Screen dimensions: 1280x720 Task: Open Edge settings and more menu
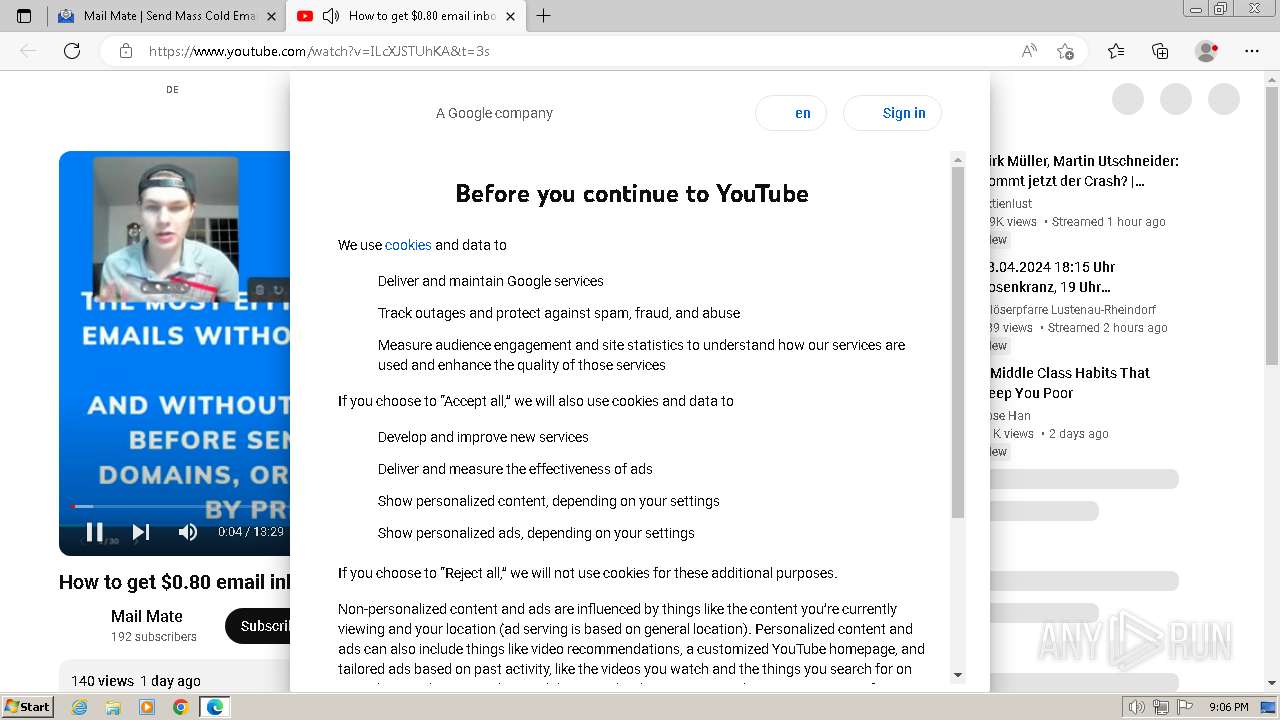(1252, 51)
